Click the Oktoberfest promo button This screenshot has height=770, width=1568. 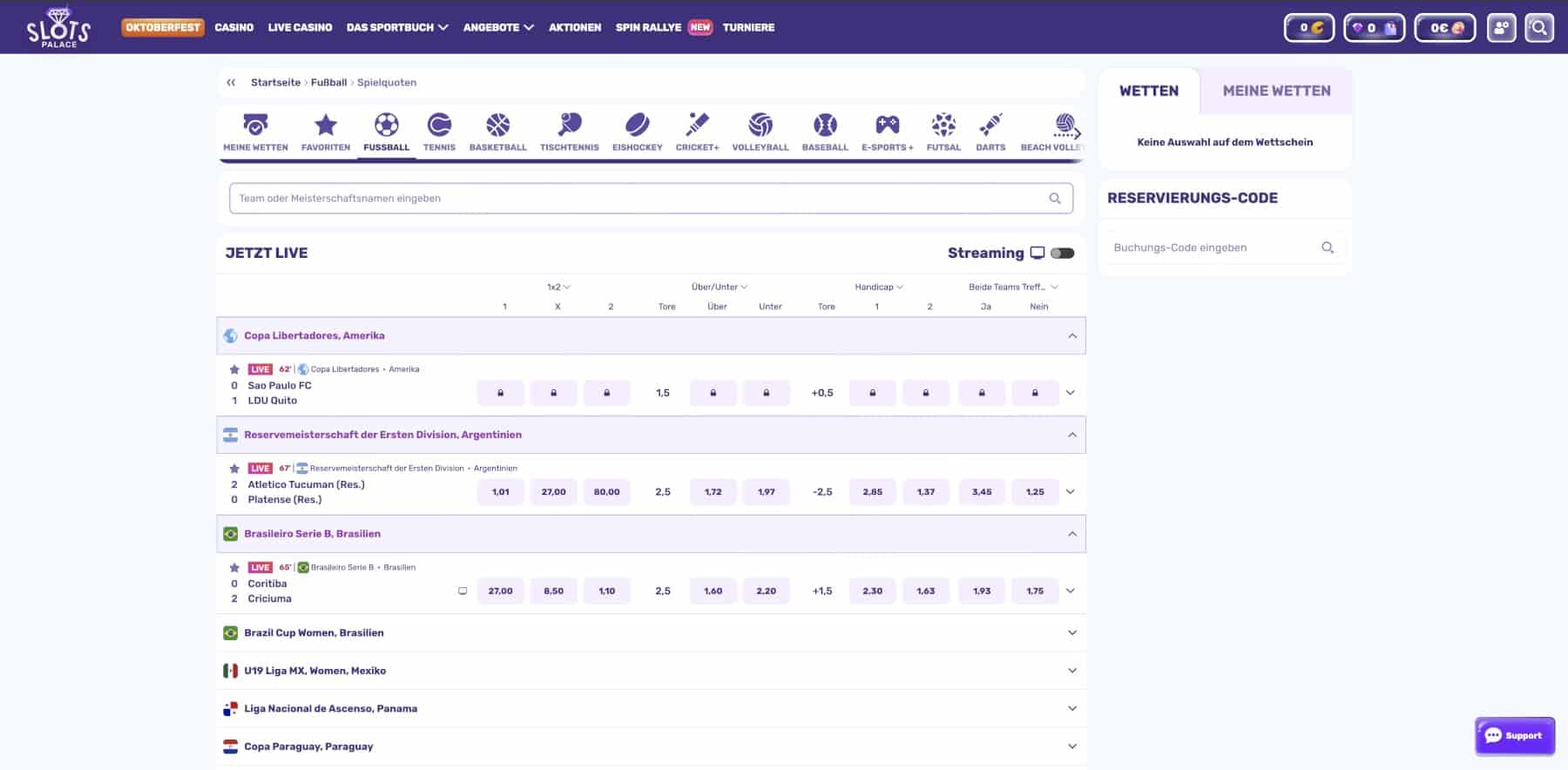163,28
